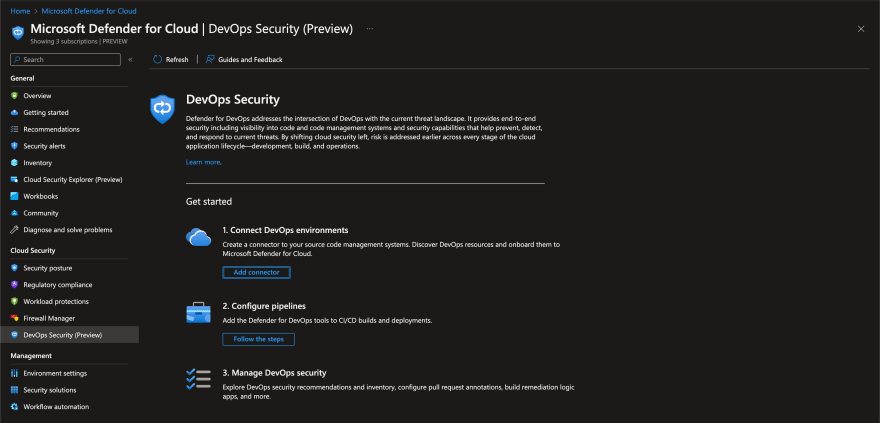Select DevOps Security (Preview) menu item
Screen dimensions: 880x423
pos(69,335)
